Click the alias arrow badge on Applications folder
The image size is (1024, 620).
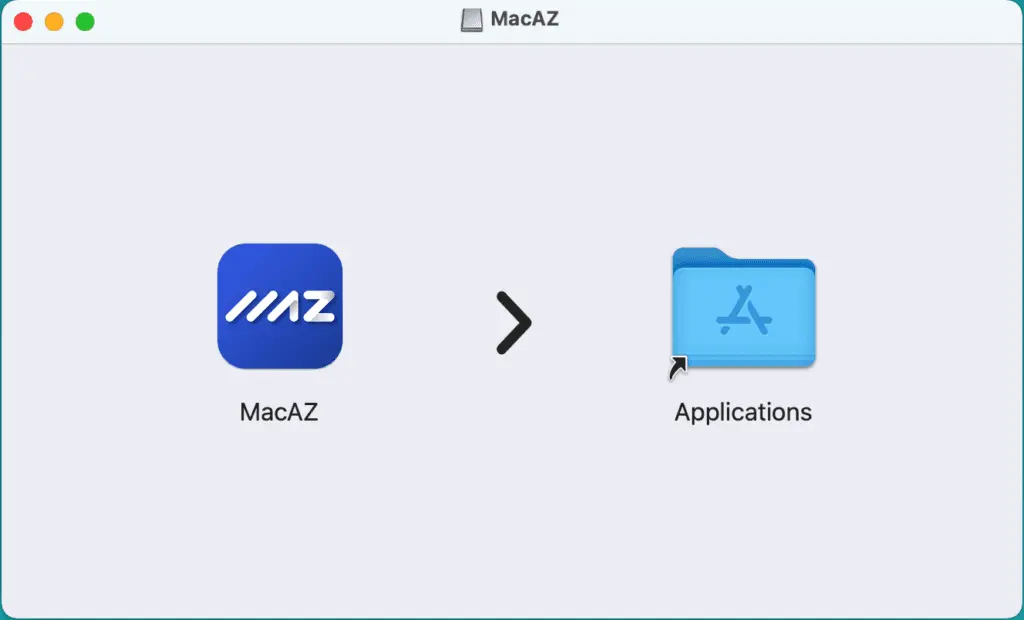coord(678,368)
